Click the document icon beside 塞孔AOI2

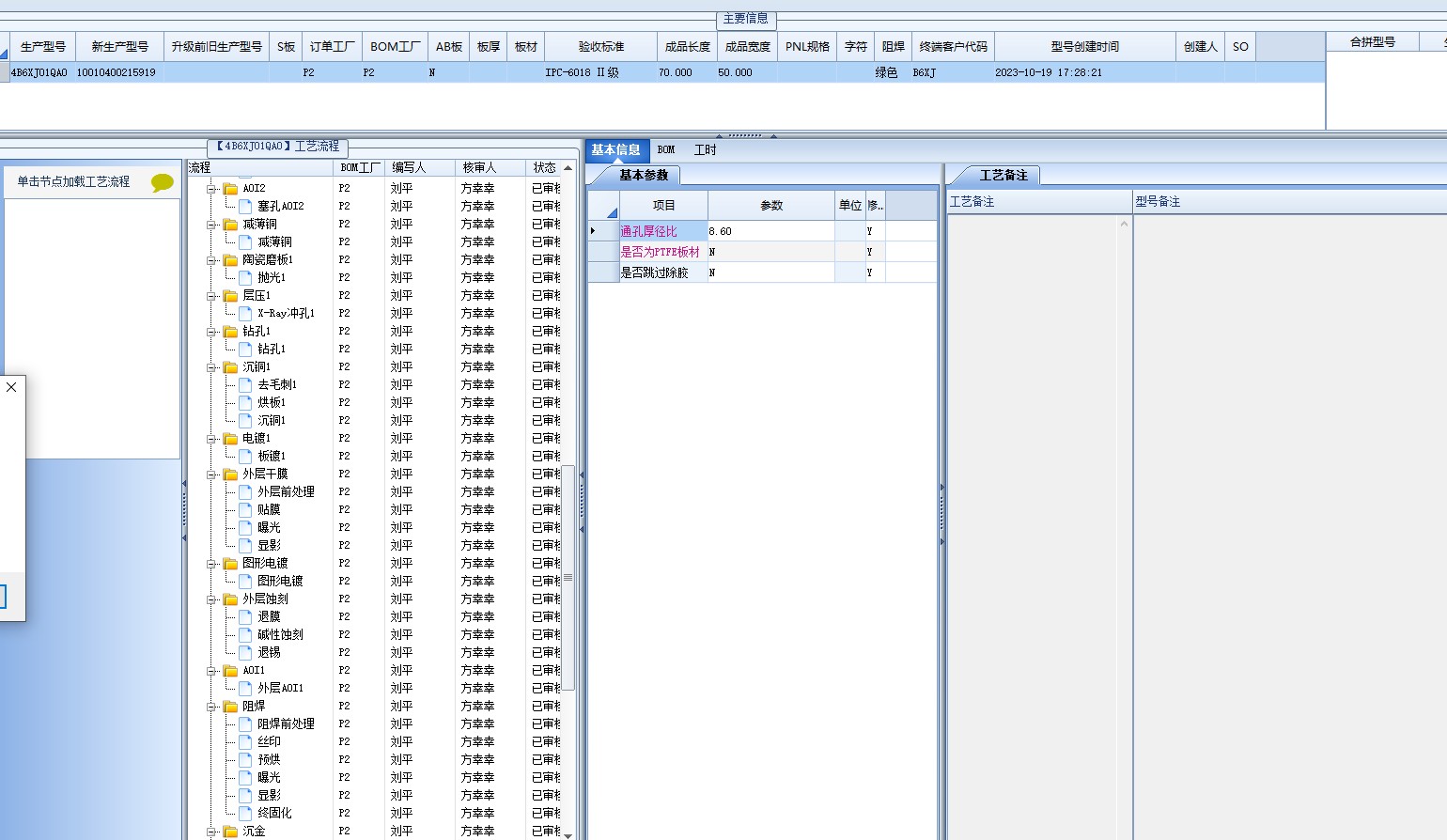tap(245, 206)
